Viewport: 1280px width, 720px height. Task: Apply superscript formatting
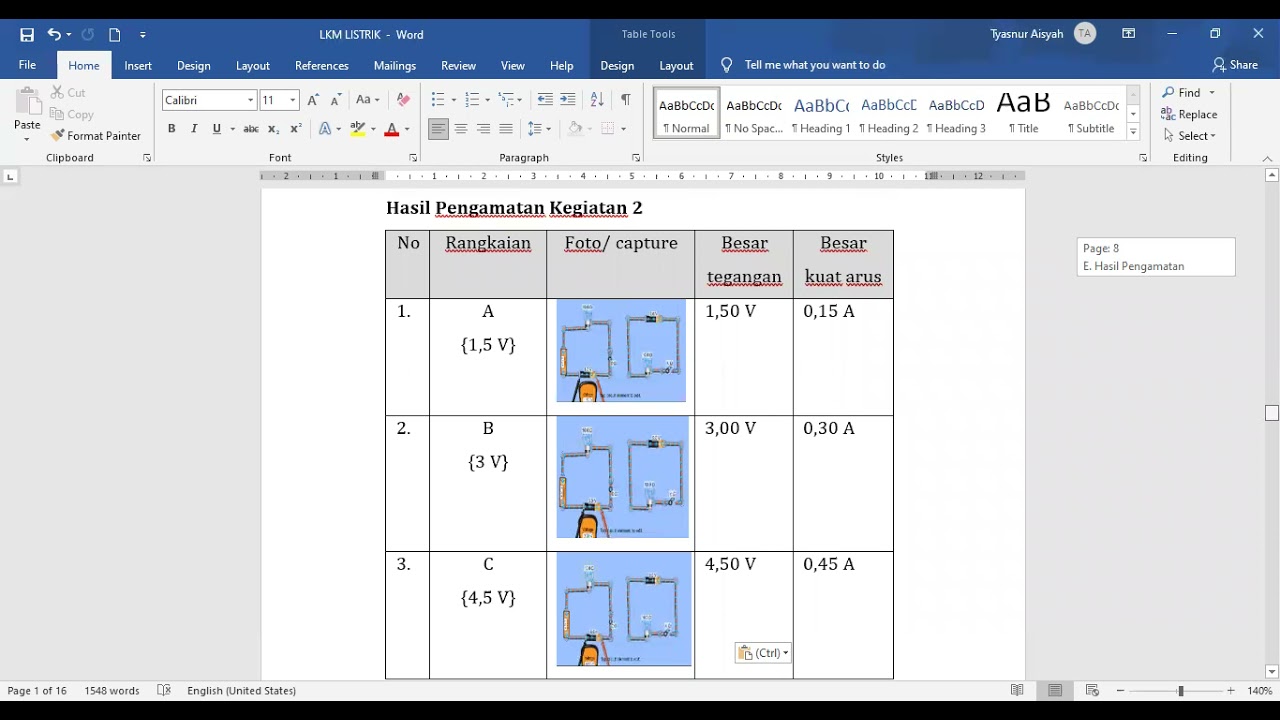pos(295,129)
